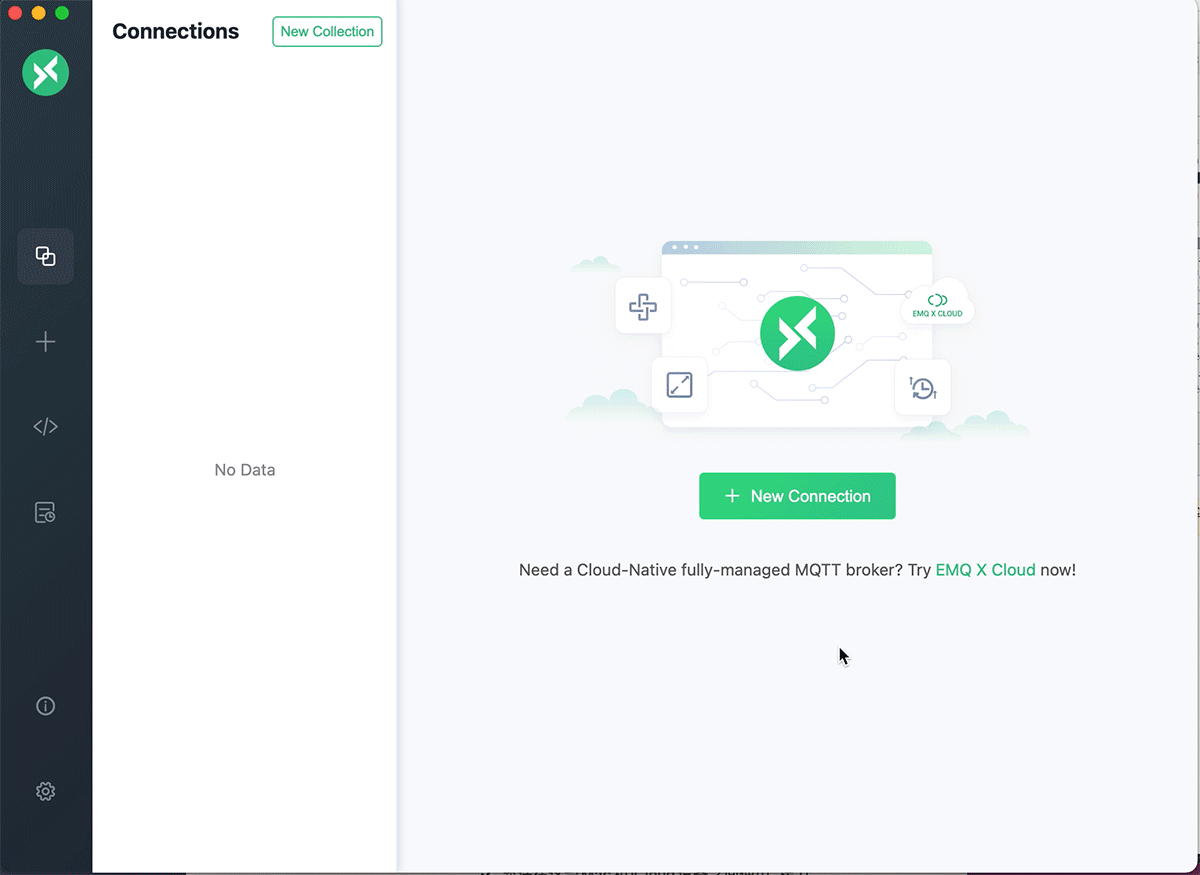The height and width of the screenshot is (875, 1200).
Task: Click the green New Connection button
Action: coord(797,496)
